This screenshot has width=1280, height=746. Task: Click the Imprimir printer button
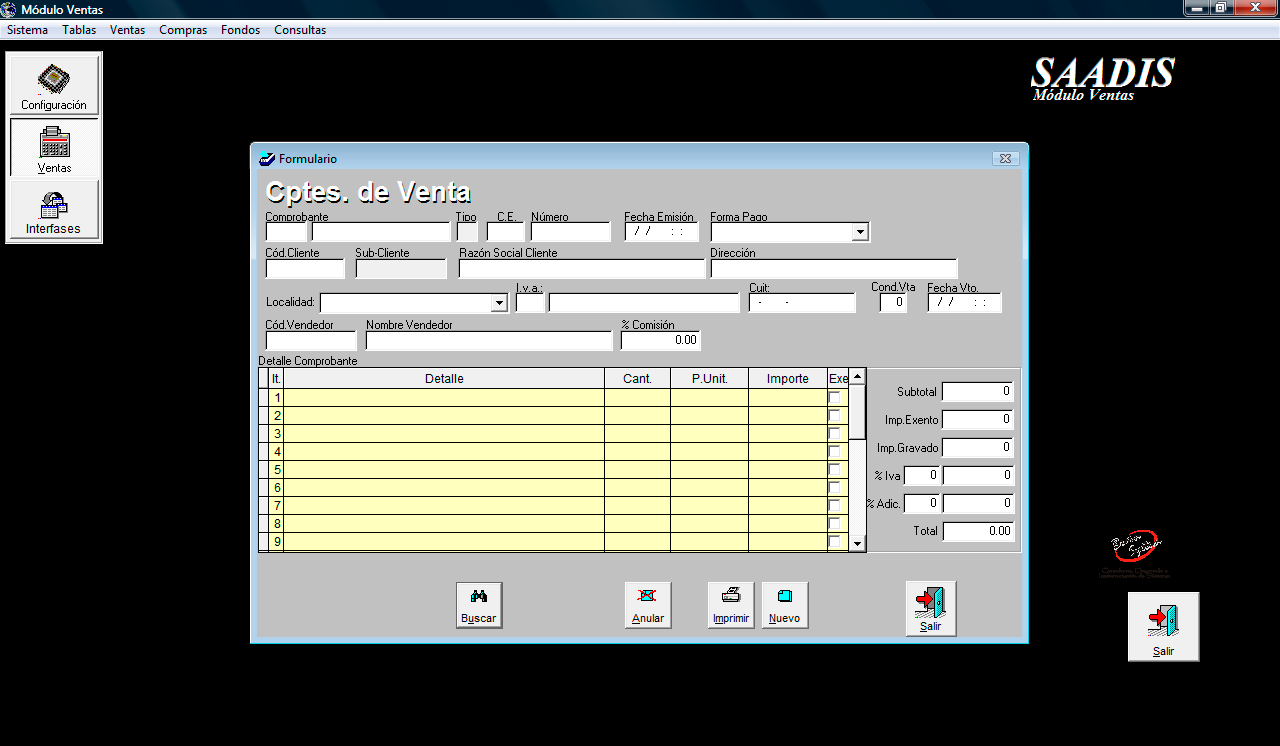pos(731,605)
